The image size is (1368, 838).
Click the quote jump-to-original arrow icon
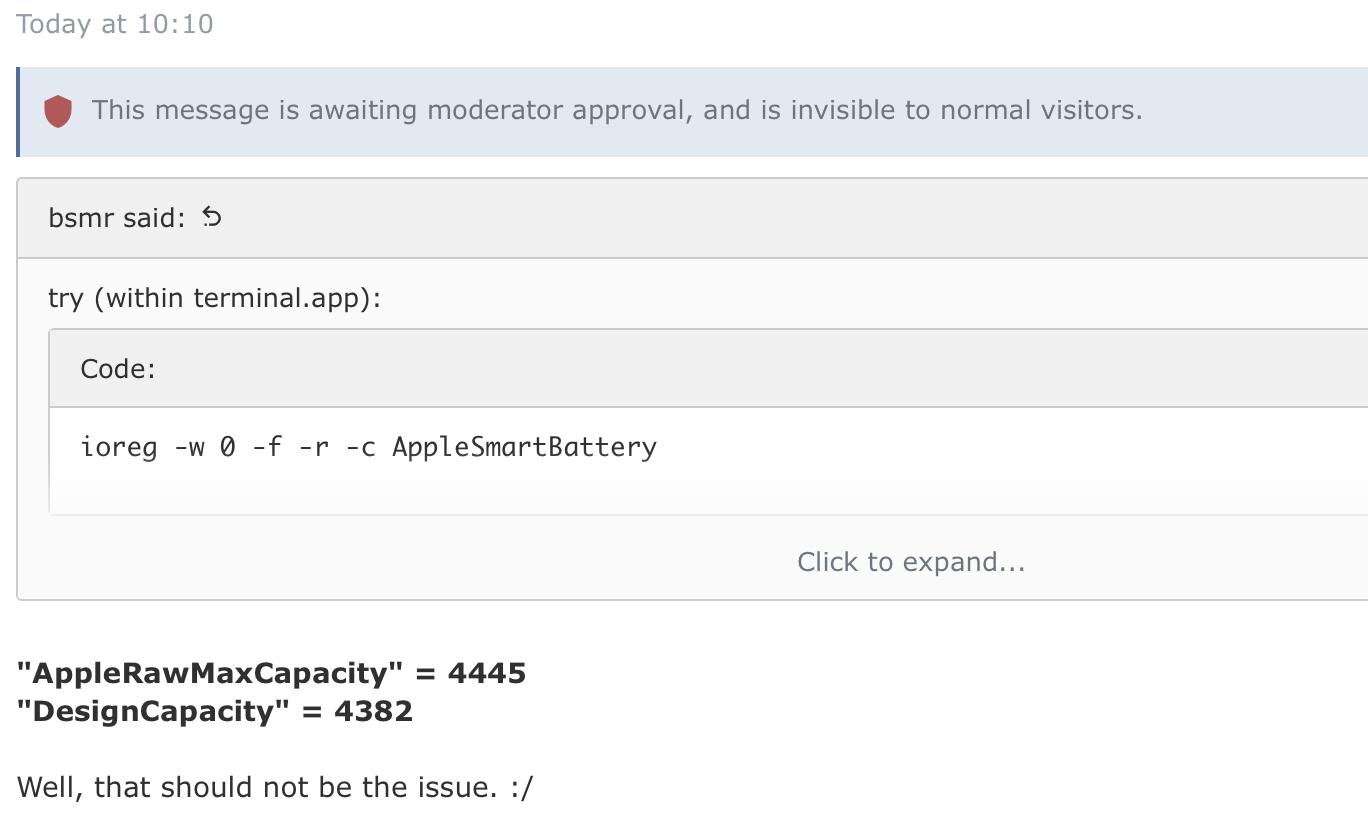(211, 216)
